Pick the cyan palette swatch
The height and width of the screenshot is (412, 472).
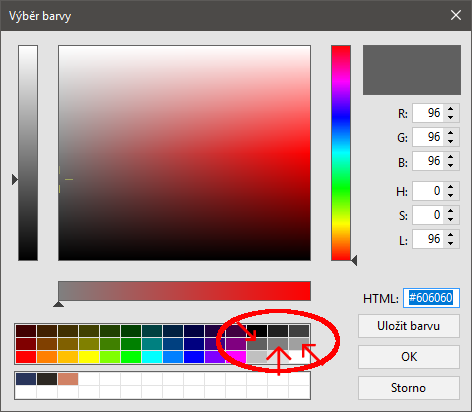152,357
